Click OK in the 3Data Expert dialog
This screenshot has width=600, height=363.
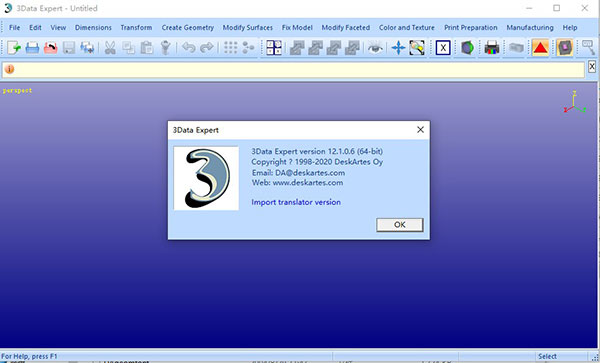click(399, 225)
